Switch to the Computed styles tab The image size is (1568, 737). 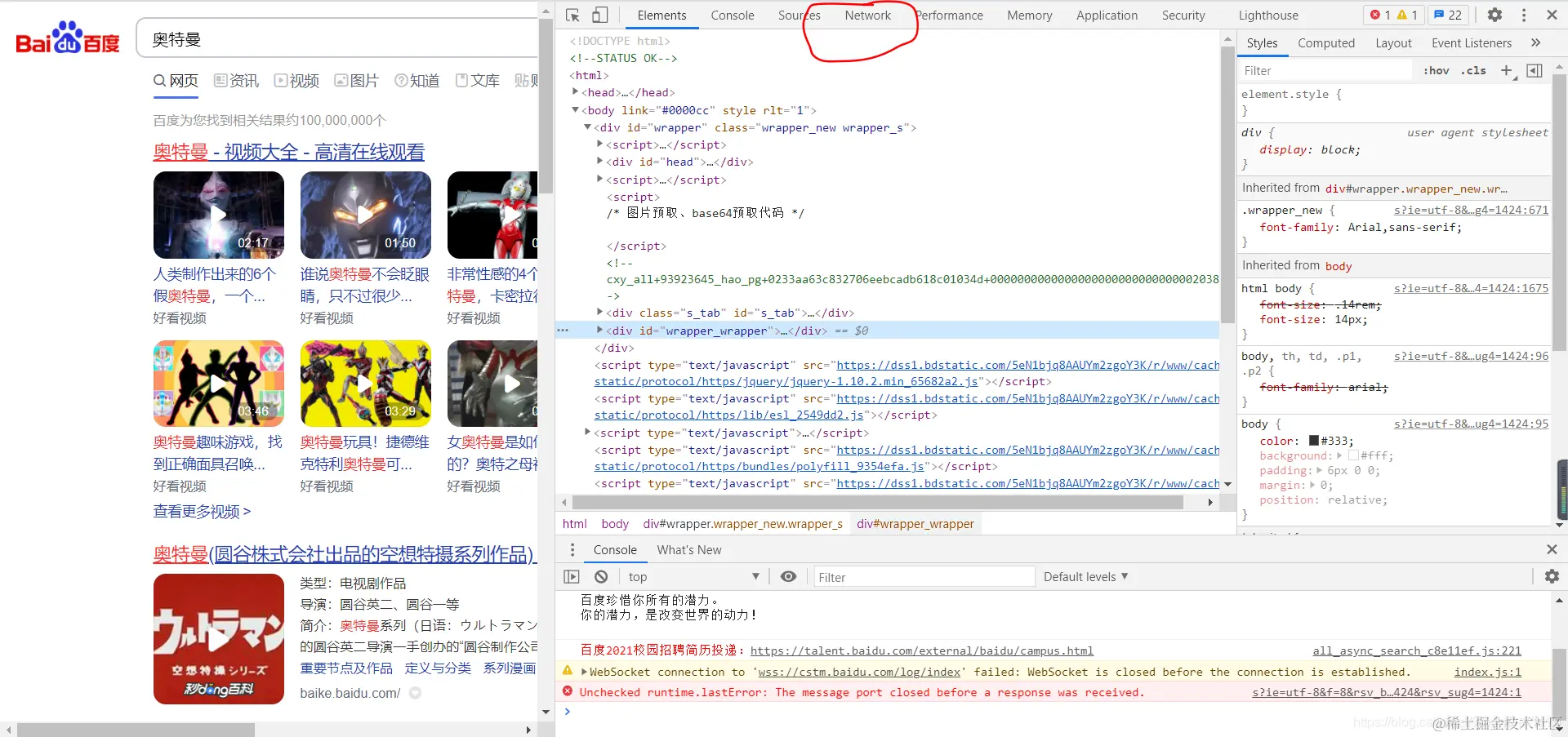coord(1325,43)
